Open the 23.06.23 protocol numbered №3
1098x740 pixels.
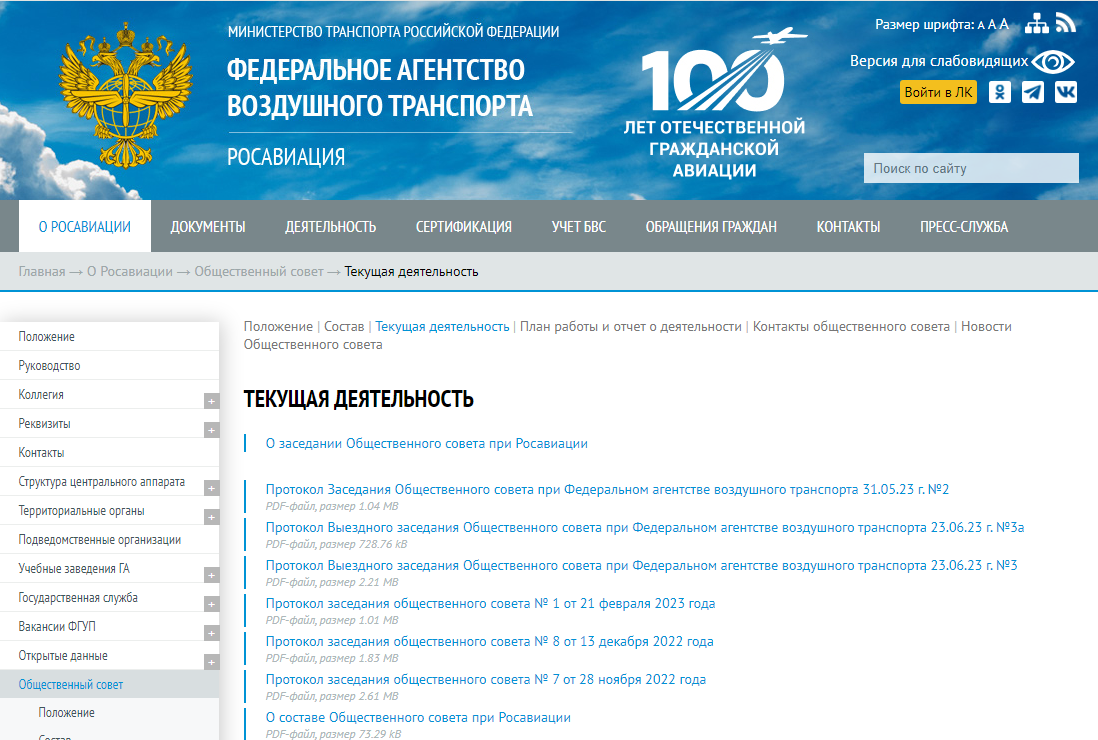(641, 565)
